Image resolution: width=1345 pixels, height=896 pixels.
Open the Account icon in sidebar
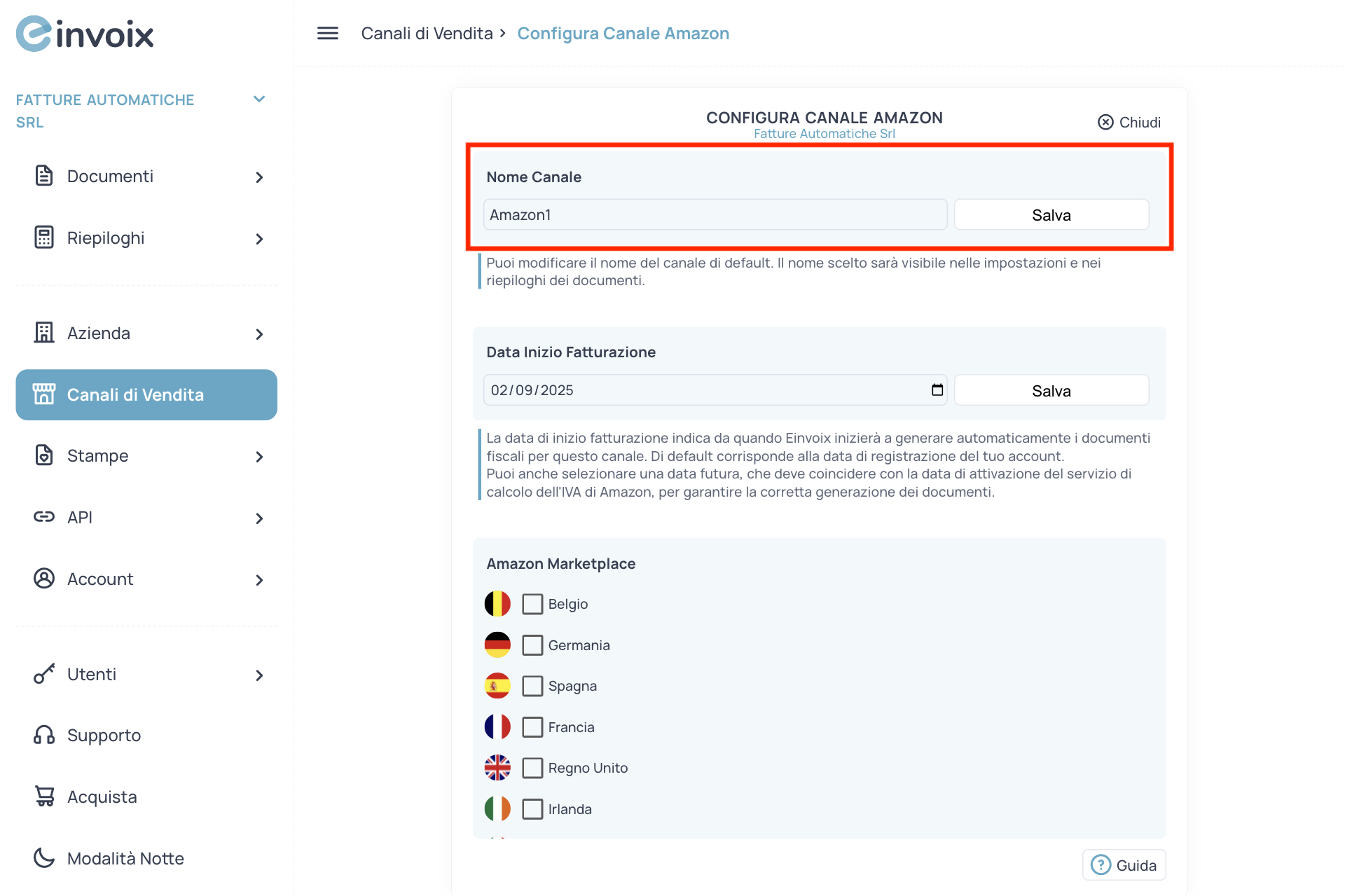[44, 579]
